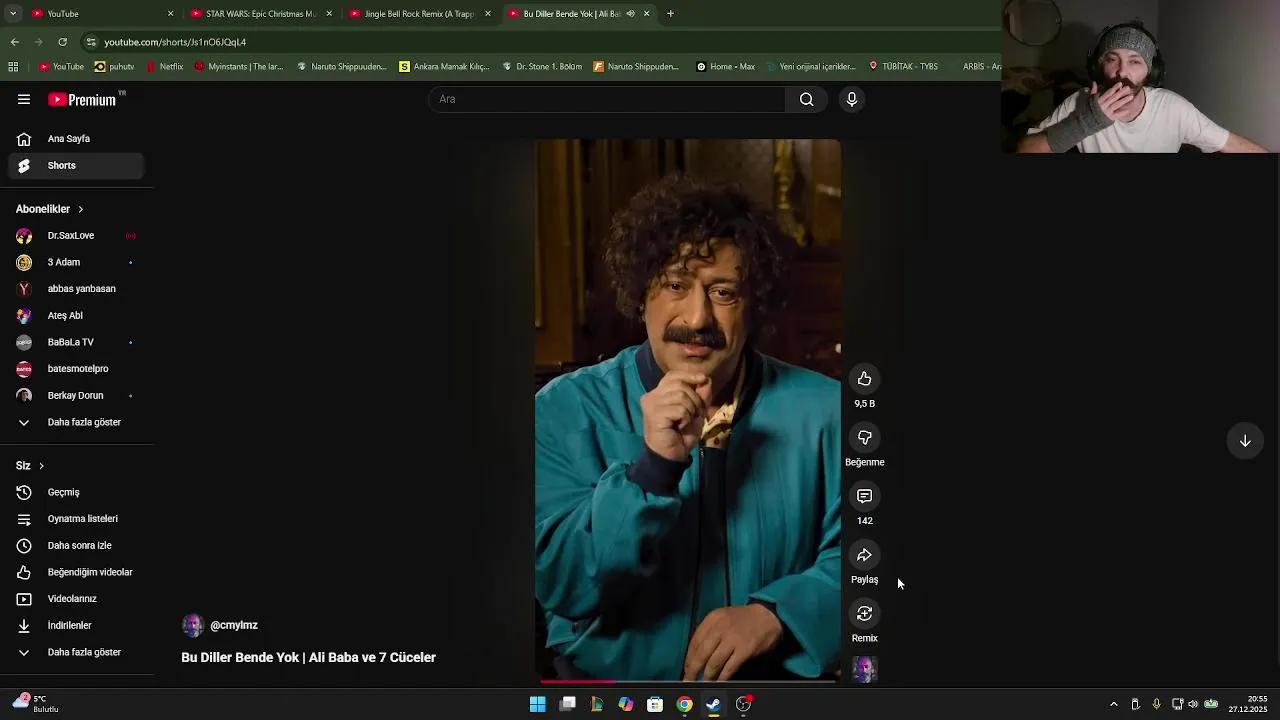1280x720 pixels.
Task: Open the Myinstants bookmark
Action: coord(239,66)
